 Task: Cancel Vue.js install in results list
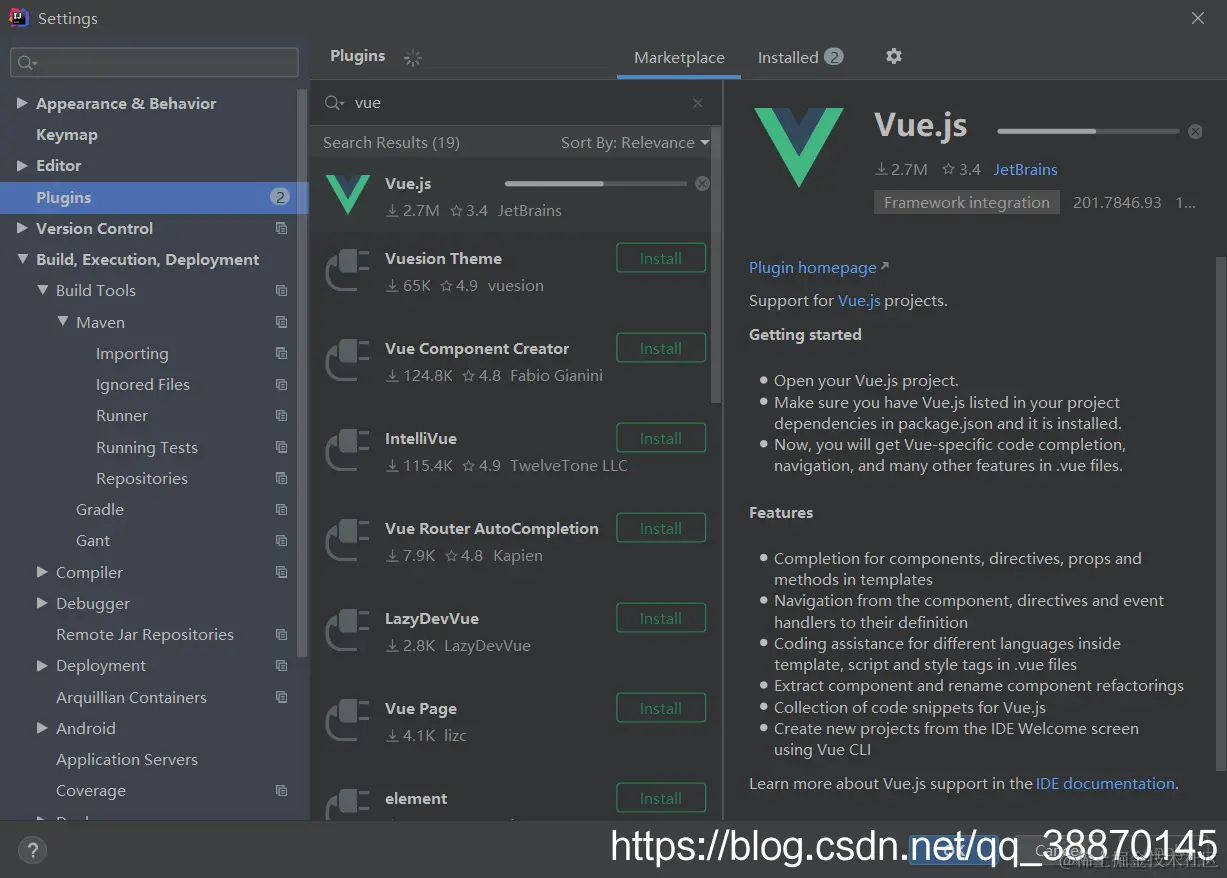point(702,183)
